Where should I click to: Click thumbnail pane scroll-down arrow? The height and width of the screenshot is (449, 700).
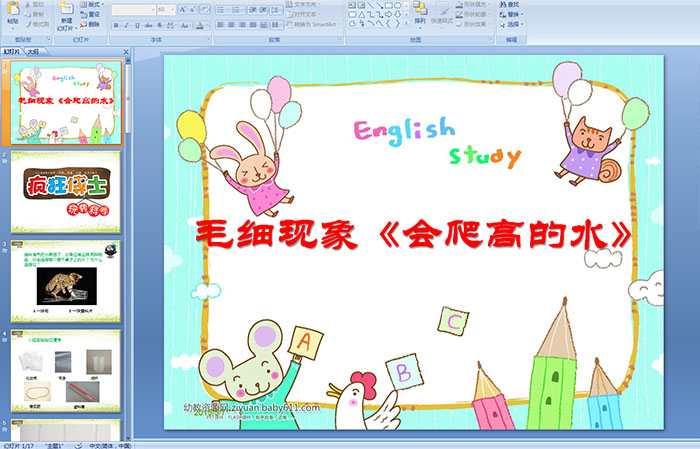(128, 438)
